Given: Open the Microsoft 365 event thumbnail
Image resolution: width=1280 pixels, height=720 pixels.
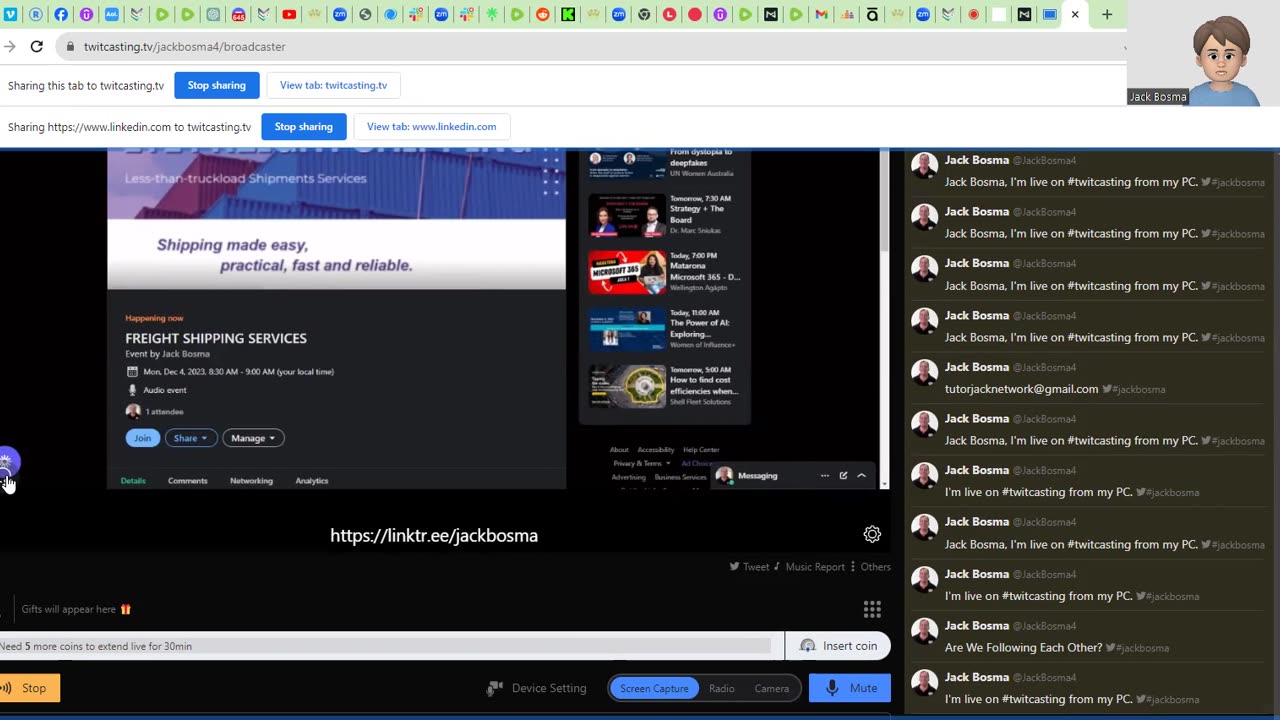Looking at the screenshot, I should pyautogui.click(x=627, y=272).
